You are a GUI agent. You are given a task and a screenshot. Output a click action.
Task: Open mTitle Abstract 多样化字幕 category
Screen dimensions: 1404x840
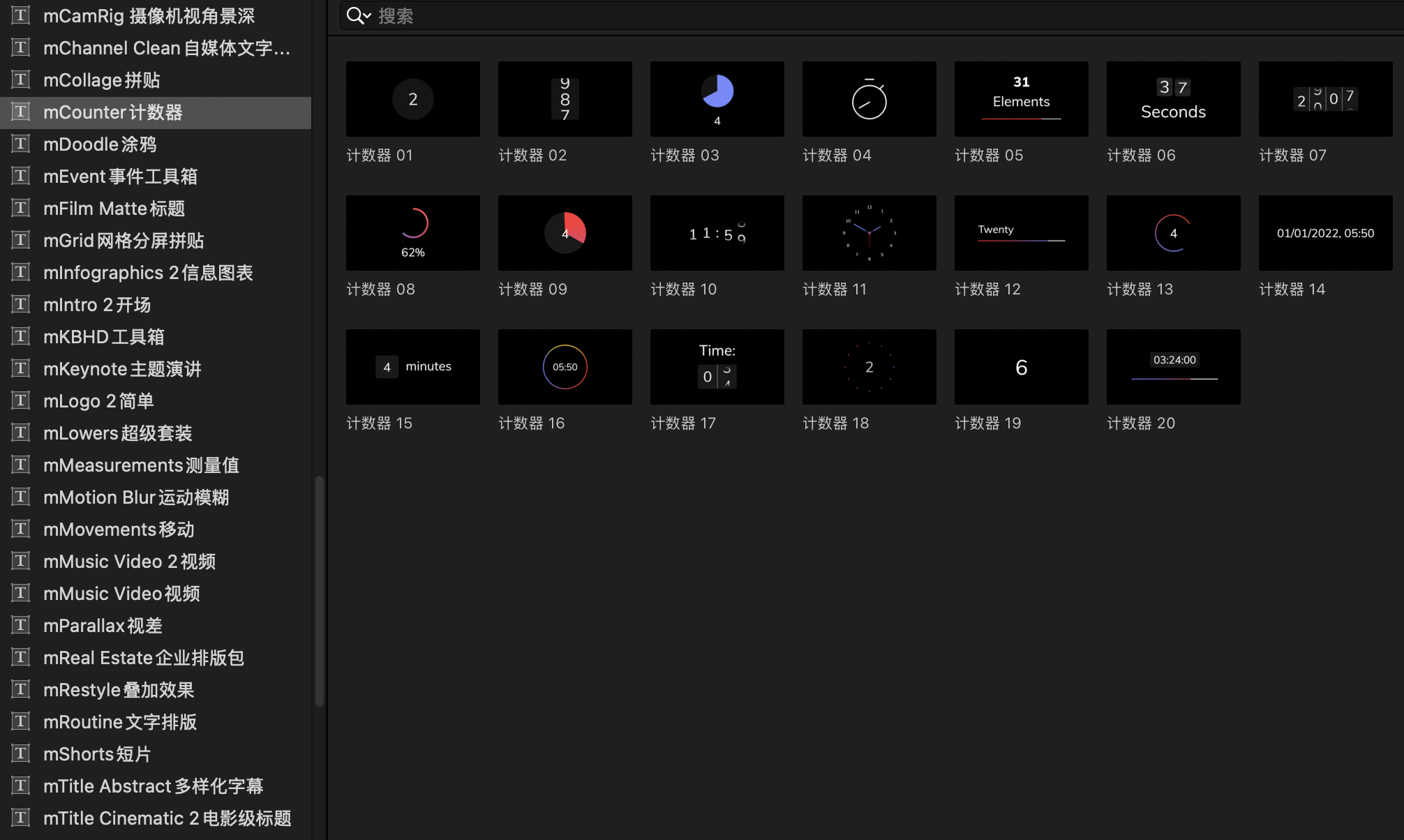[156, 786]
